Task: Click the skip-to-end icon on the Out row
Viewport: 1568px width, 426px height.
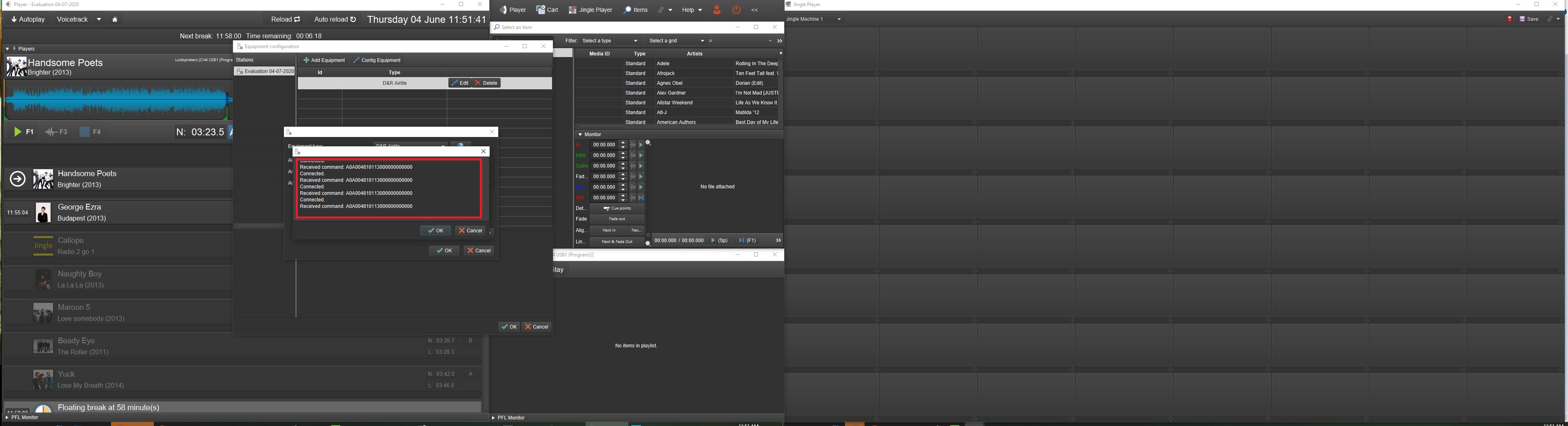Action: [x=640, y=198]
